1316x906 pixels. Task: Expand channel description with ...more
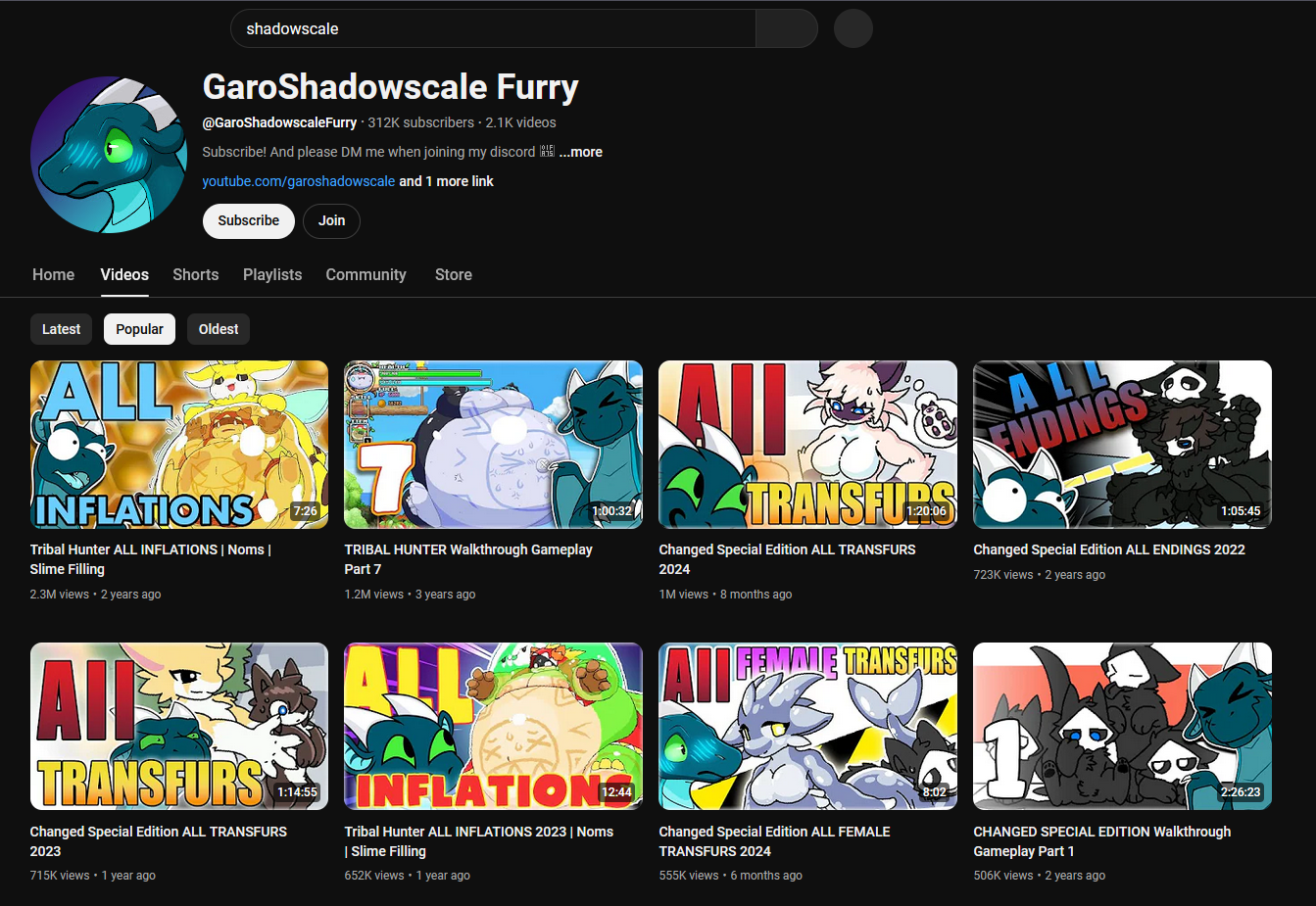(581, 152)
